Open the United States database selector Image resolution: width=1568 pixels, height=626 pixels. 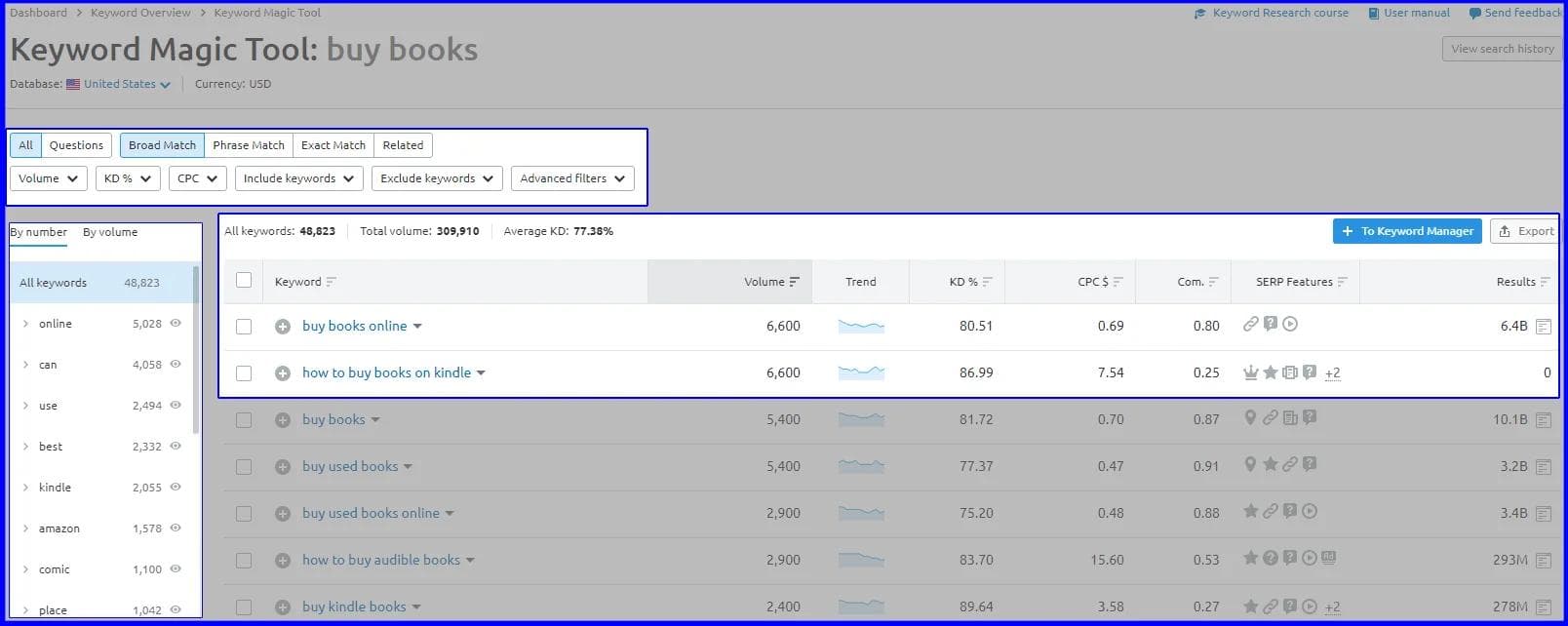point(119,84)
